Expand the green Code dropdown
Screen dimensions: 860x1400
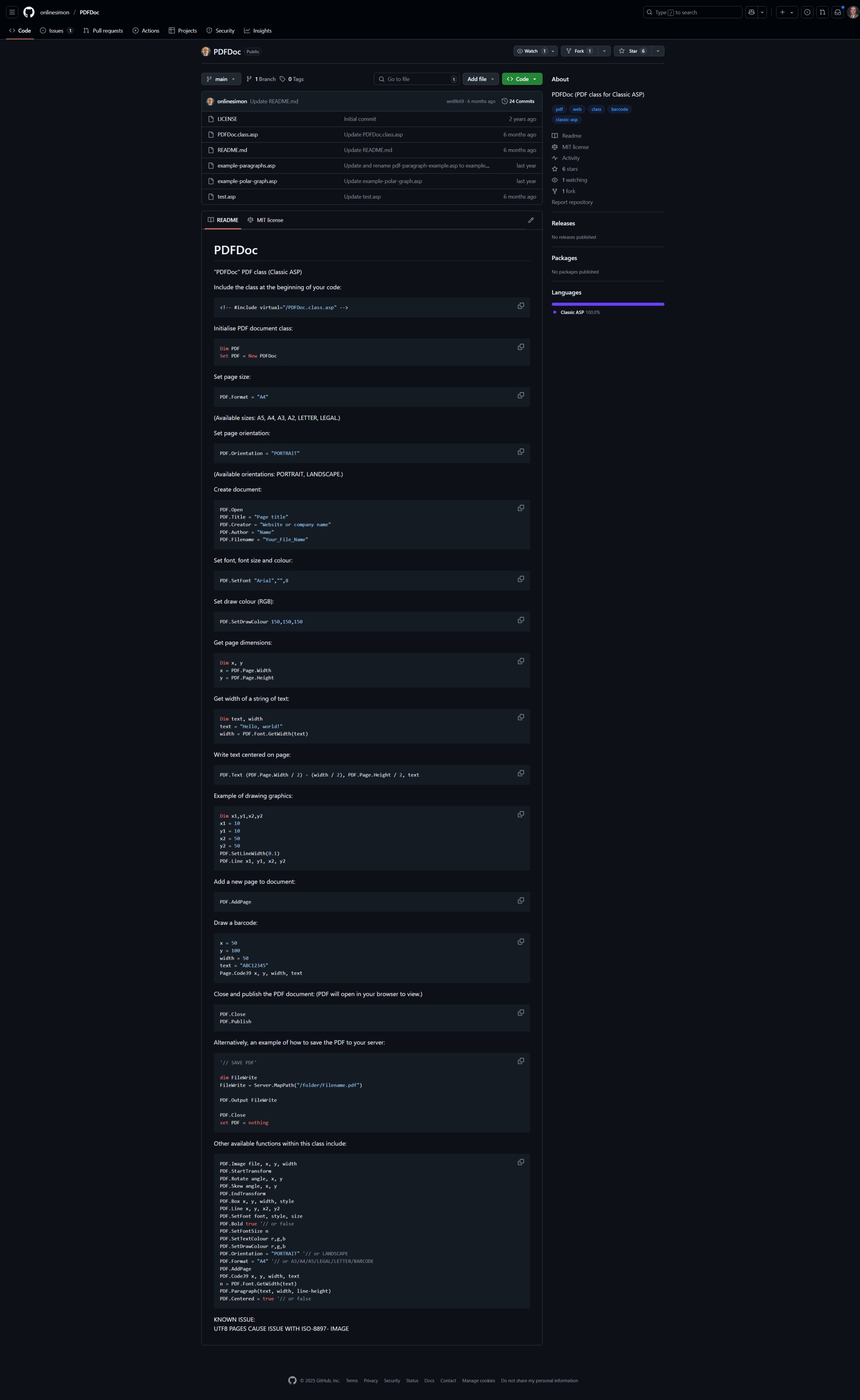coord(522,79)
